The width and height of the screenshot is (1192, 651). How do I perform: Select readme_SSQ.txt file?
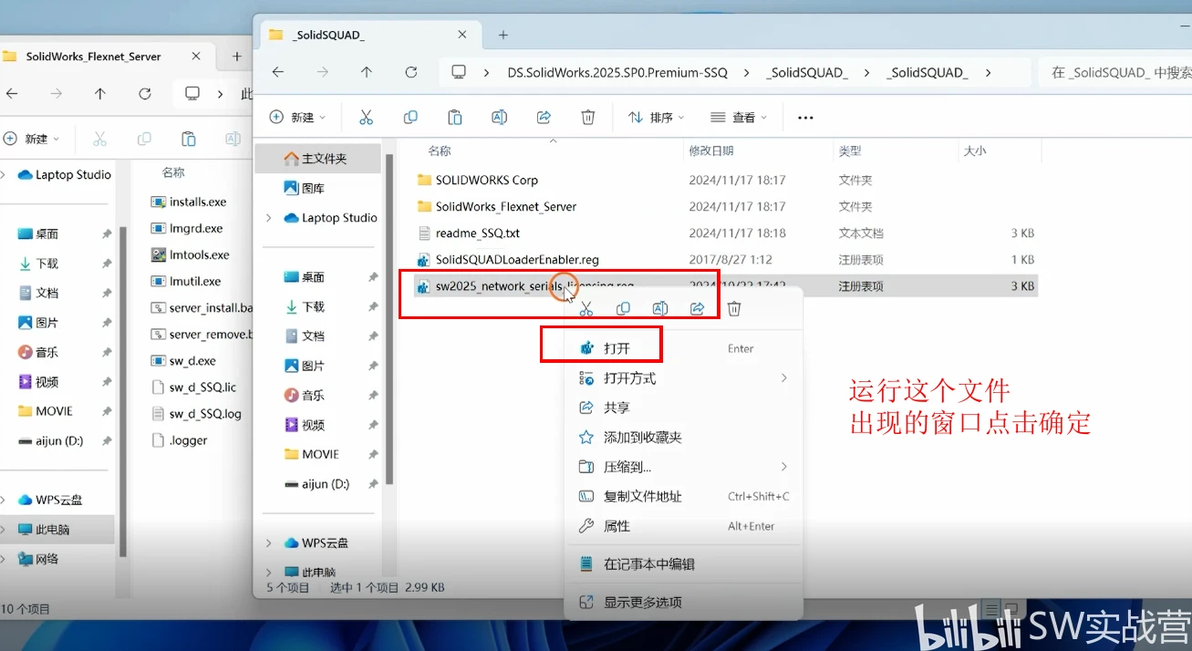pos(477,233)
